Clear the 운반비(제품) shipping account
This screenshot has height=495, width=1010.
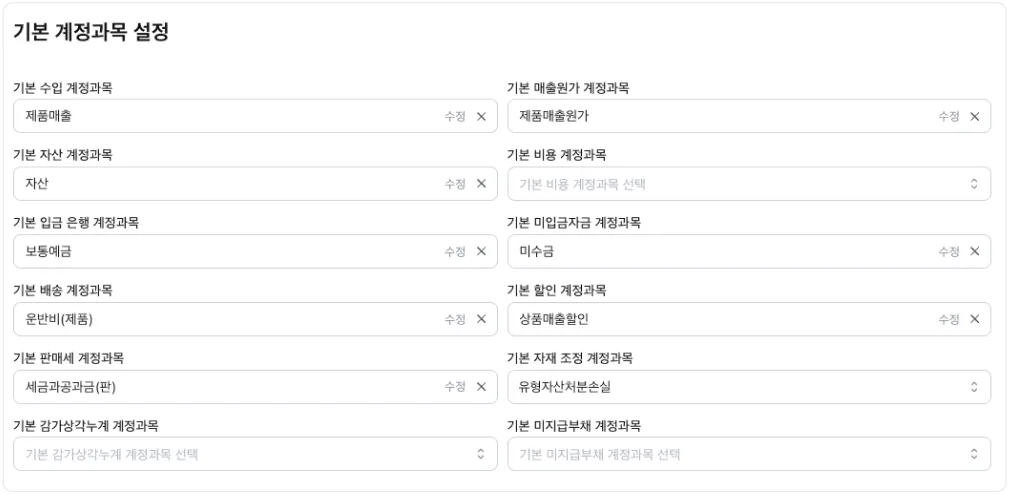pyautogui.click(x=481, y=319)
